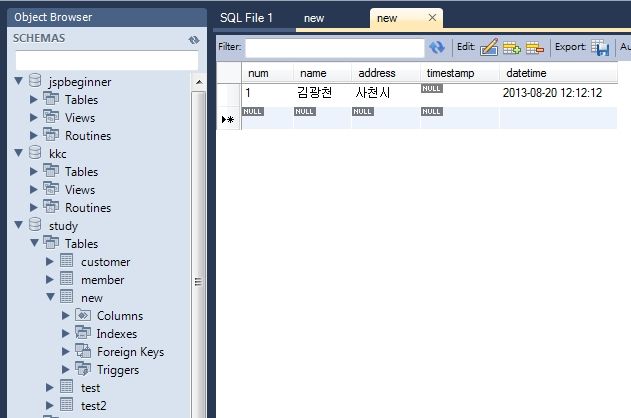Screen dimensions: 631x418
Task: Collapse the kkc schema
Action: (19, 152)
